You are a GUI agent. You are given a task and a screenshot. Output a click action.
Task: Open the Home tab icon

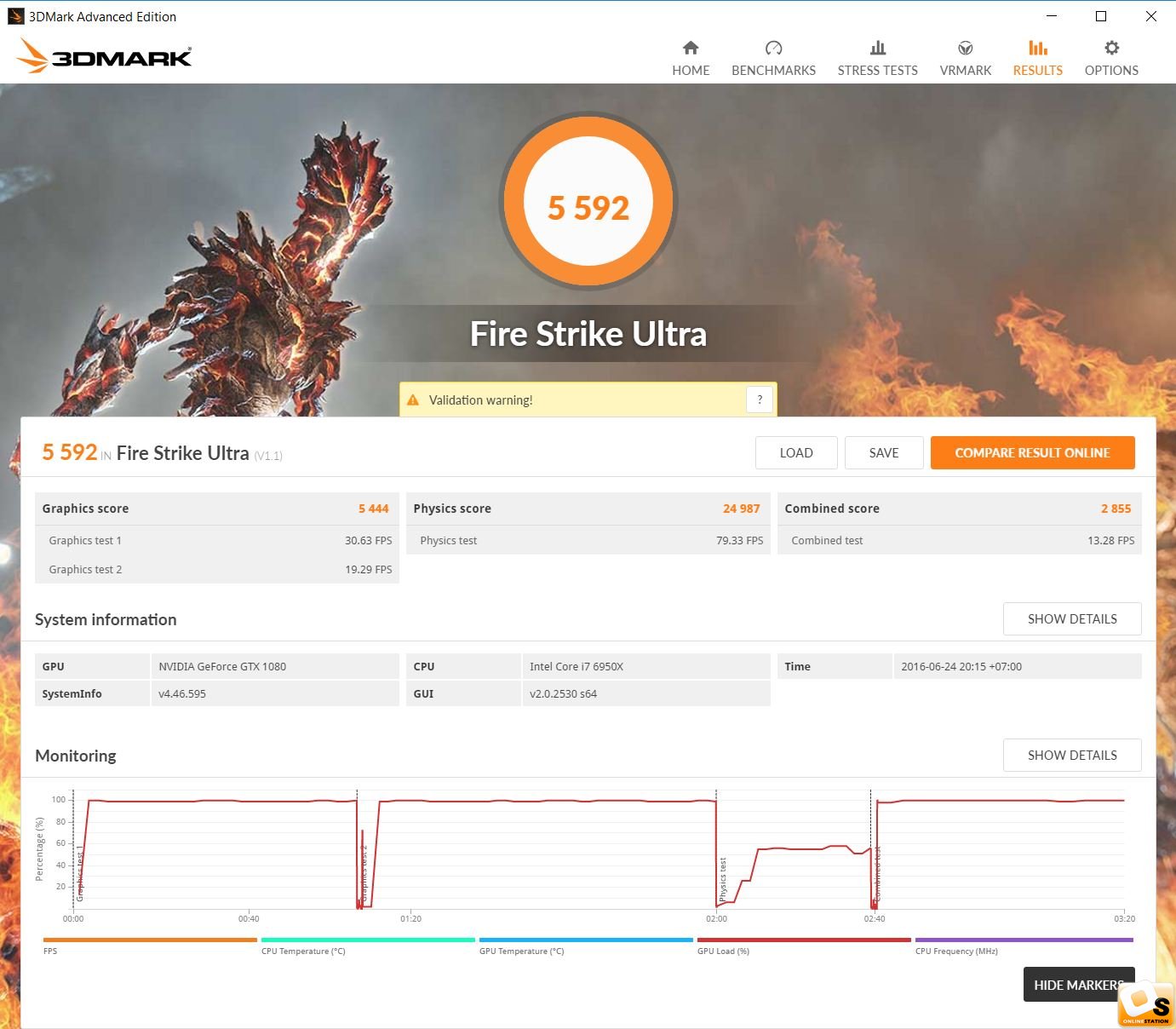point(691,48)
